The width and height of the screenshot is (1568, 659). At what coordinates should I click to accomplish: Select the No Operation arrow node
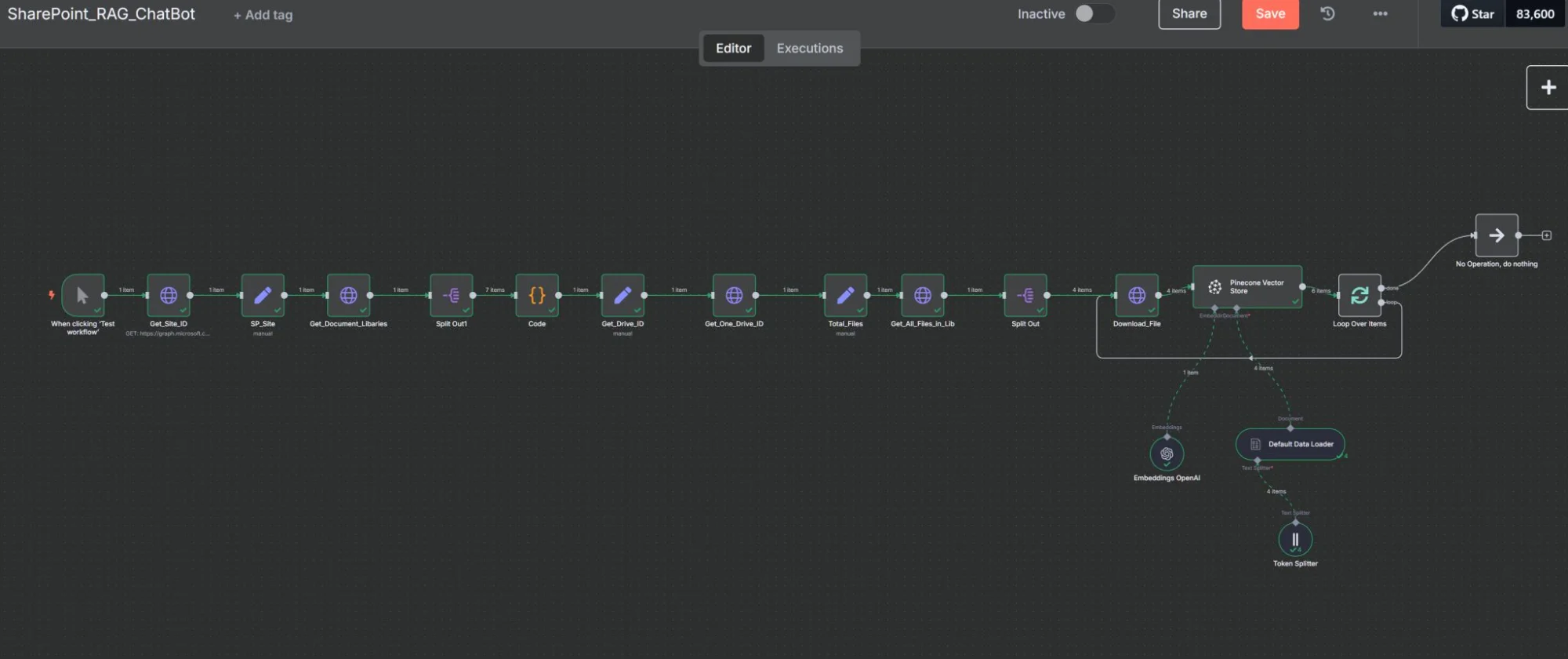[1497, 235]
